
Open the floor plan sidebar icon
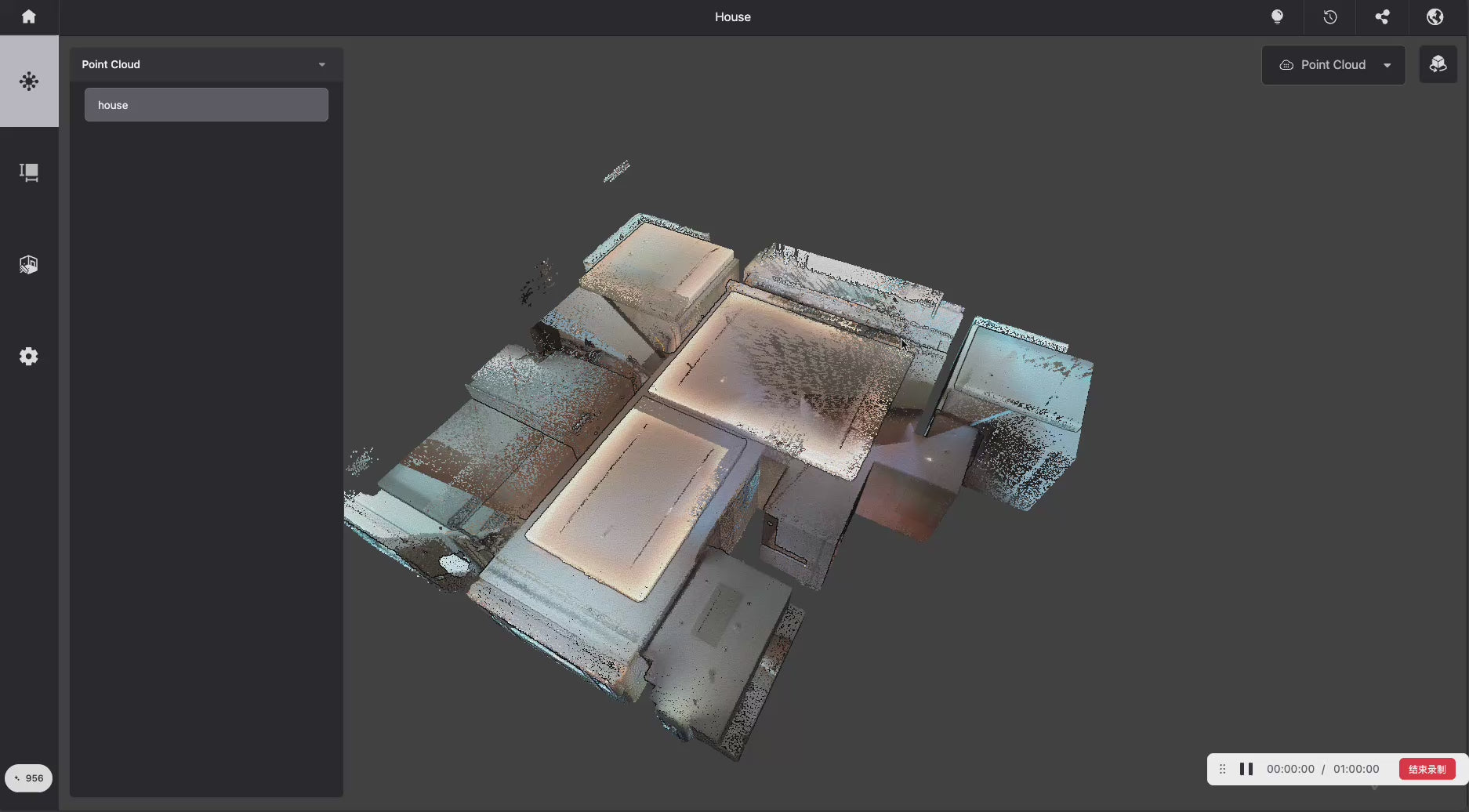click(29, 172)
